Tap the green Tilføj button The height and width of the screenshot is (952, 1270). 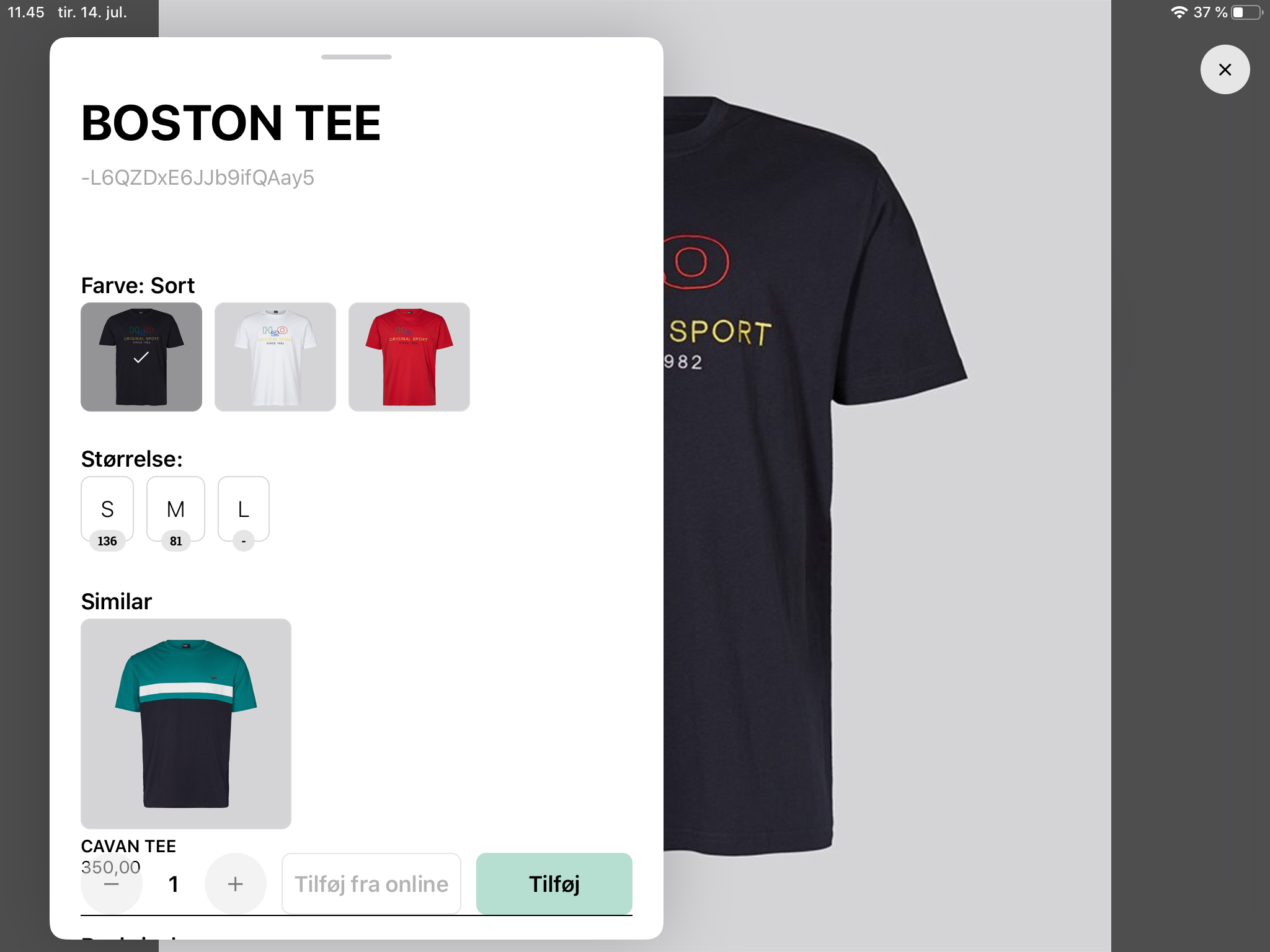click(x=554, y=884)
